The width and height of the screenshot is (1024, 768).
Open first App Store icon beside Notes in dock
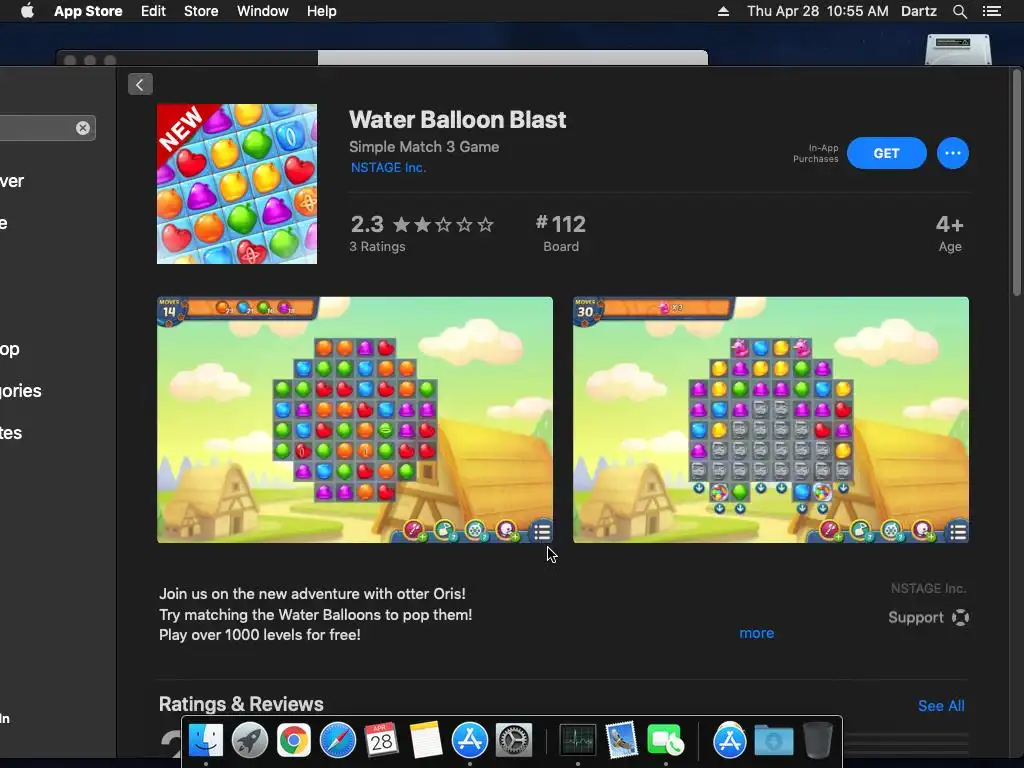click(x=470, y=741)
